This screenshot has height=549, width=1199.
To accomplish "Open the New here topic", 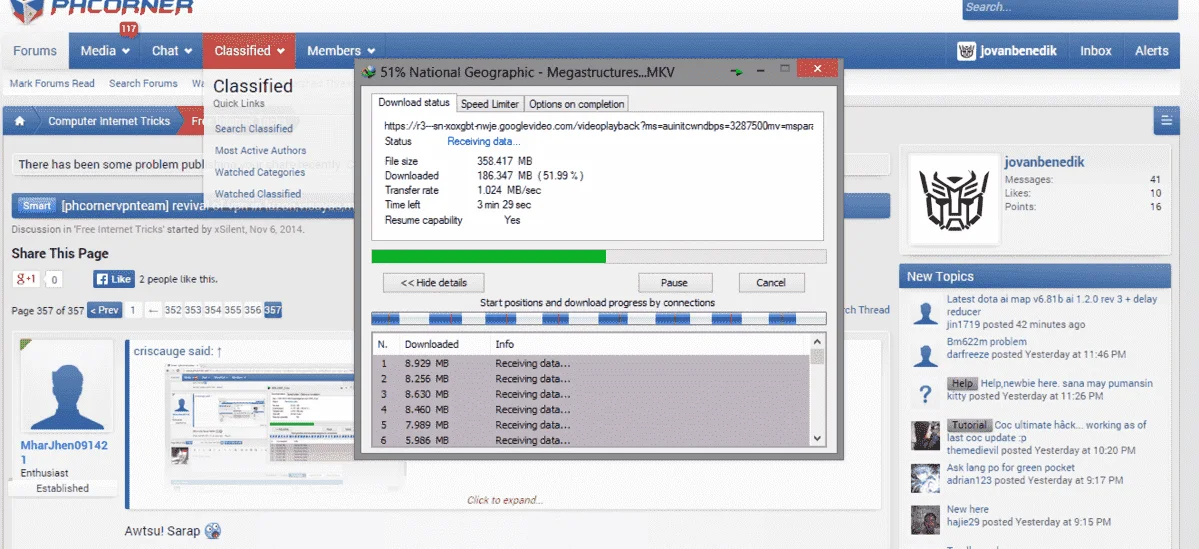I will 967,508.
